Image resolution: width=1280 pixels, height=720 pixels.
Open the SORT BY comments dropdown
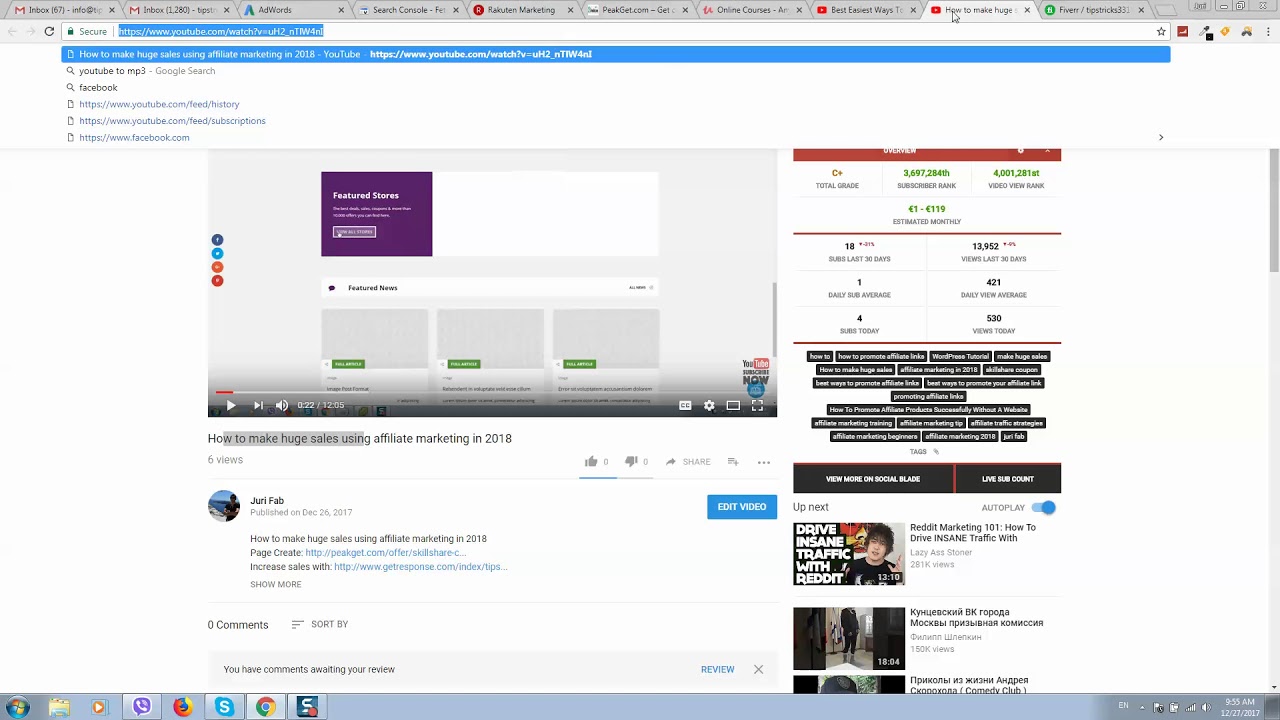point(320,624)
